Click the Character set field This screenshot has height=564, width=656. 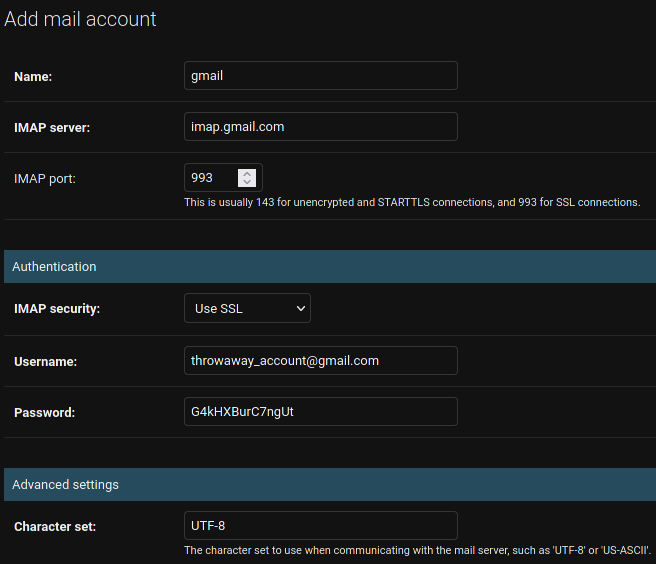(320, 526)
